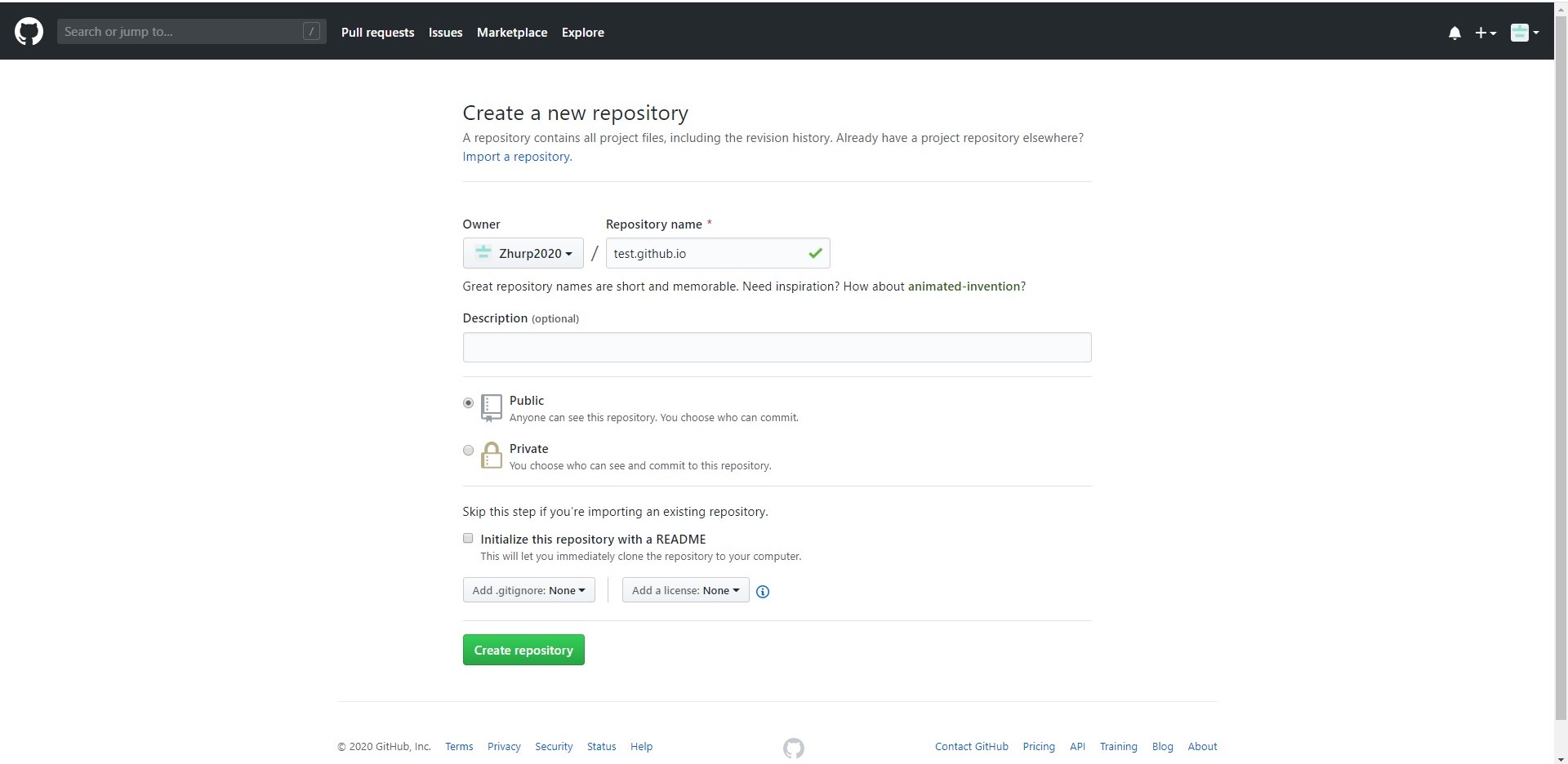Screen dimensions: 1568x764
Task: Click the Owner label
Action: coord(481,224)
